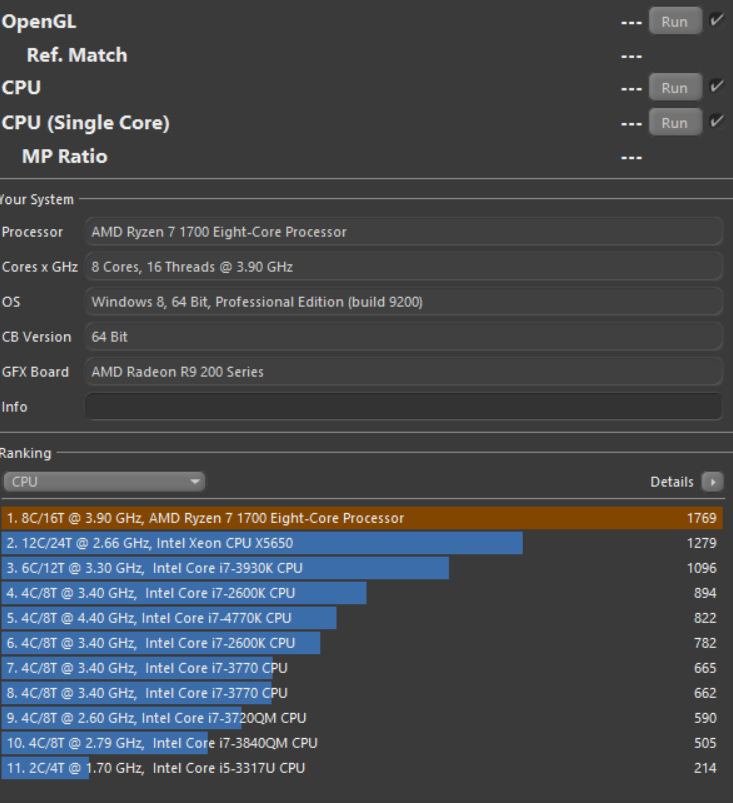
Task: Click the Info input field
Action: coord(404,407)
